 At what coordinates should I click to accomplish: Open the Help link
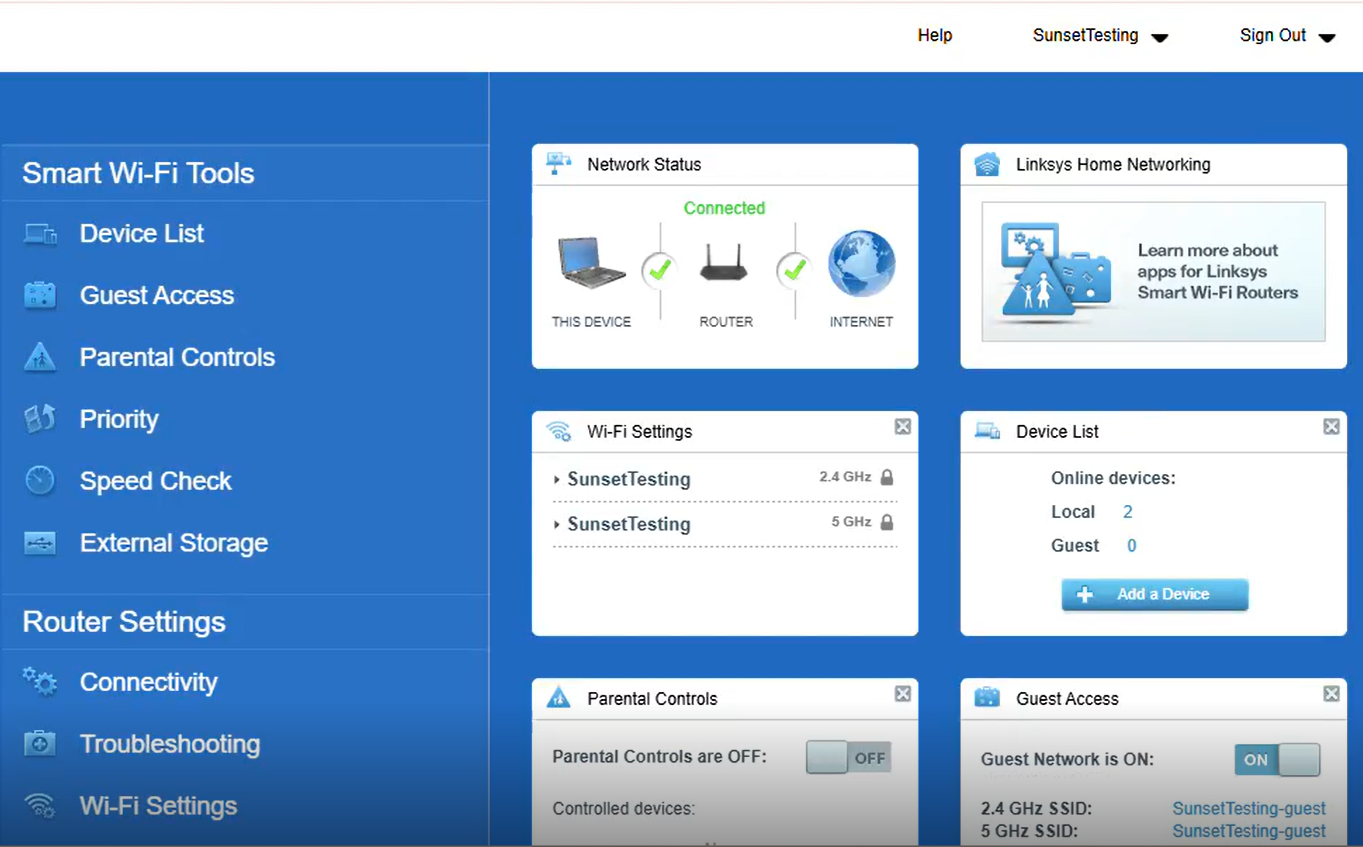pyautogui.click(x=935, y=35)
